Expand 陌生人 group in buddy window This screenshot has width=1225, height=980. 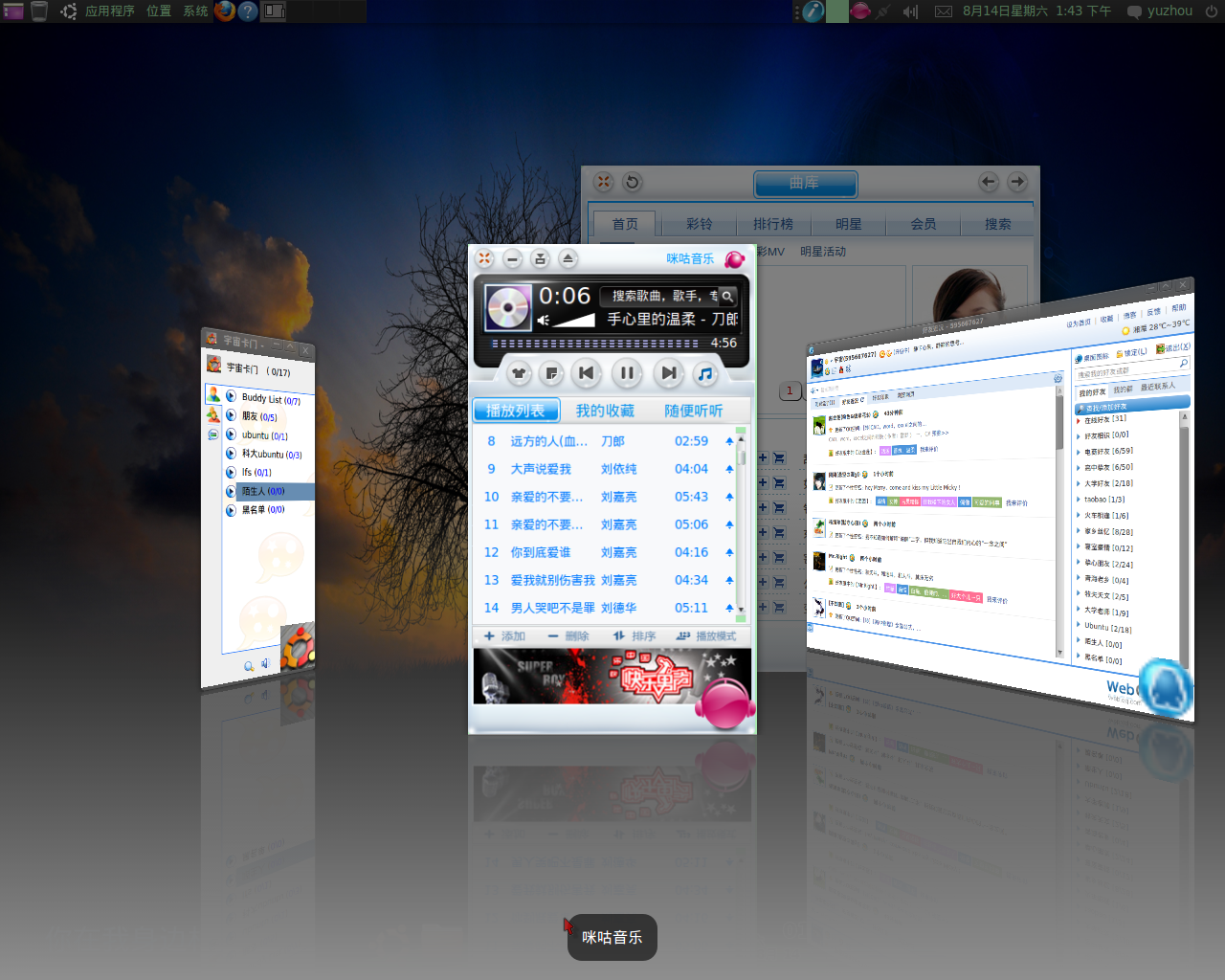click(x=231, y=491)
